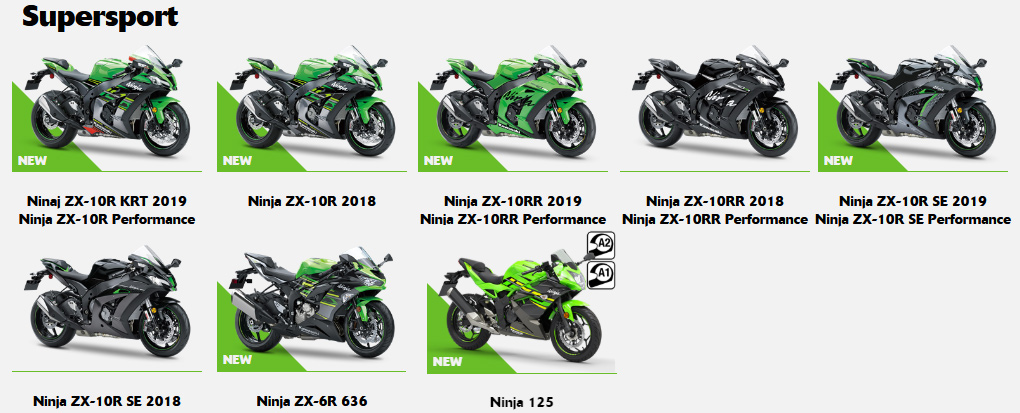Screen dimensions: 1020x413
Task: Click the Ninja ZX-10R SE 2018 title
Action: pos(107,401)
